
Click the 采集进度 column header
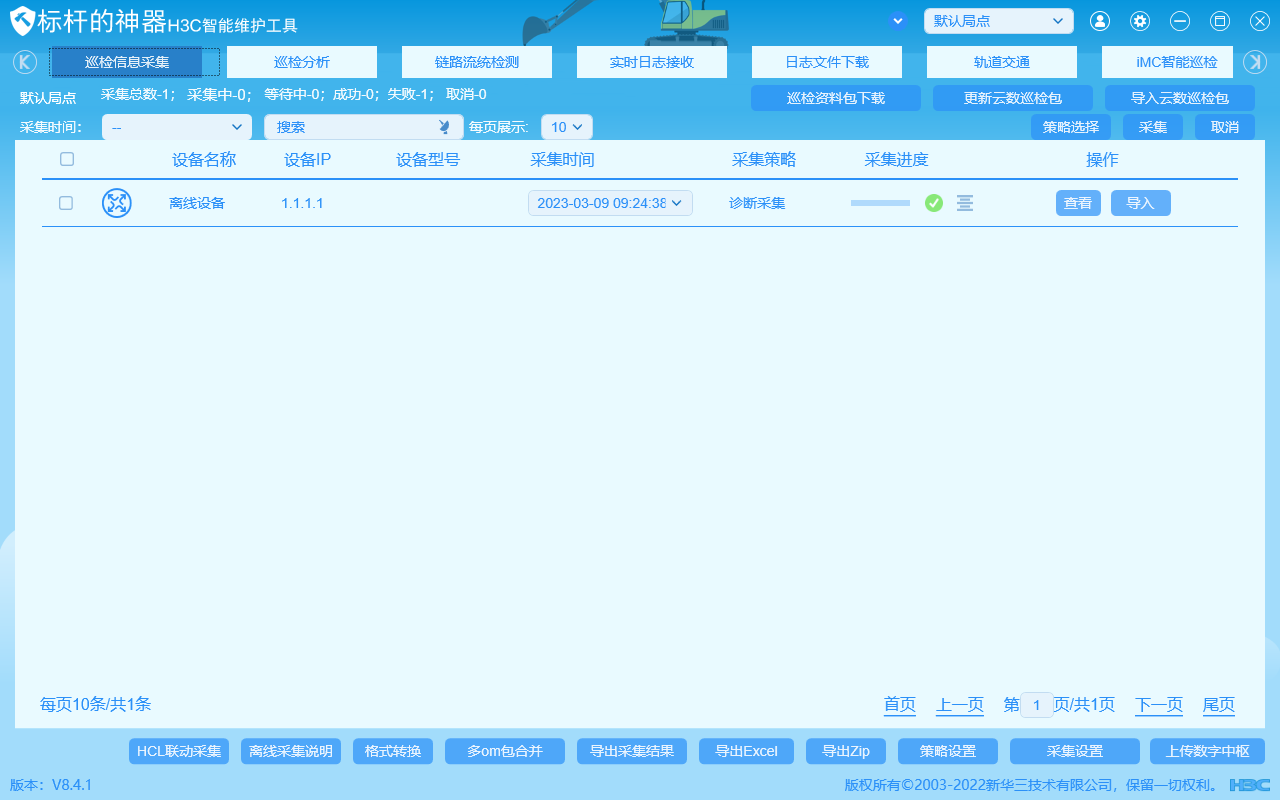tap(897, 160)
